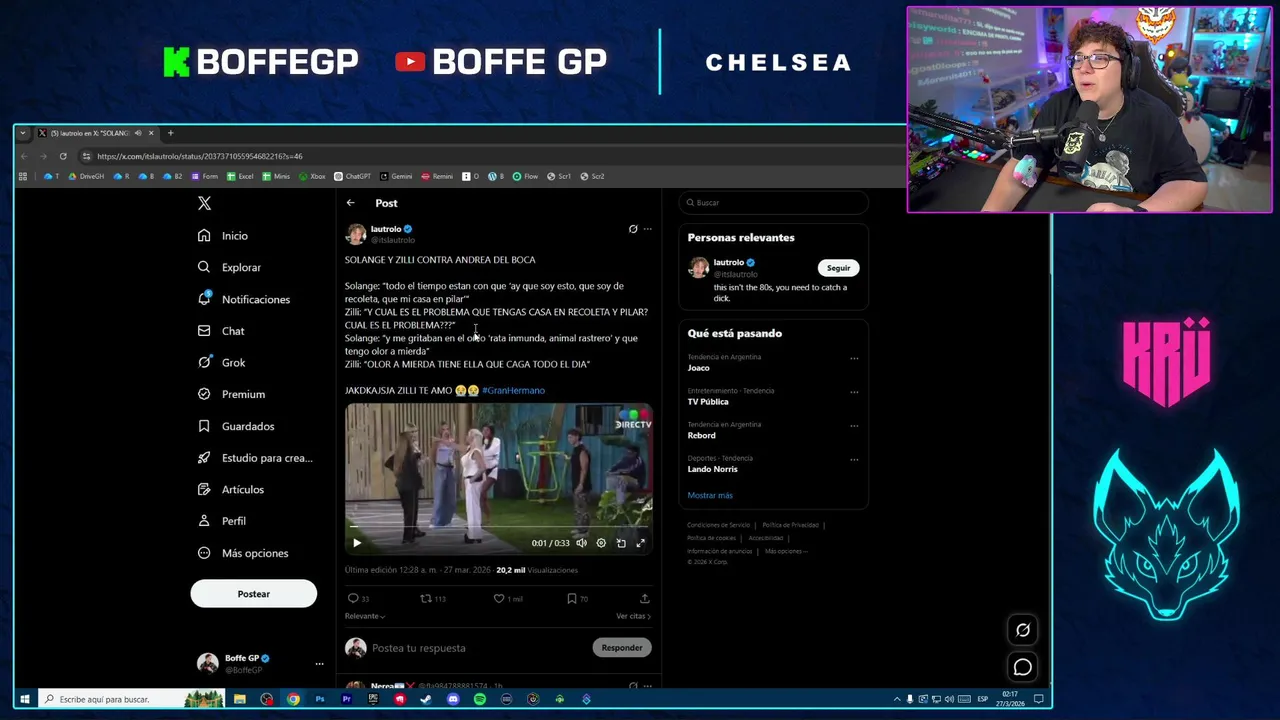Open the Xbox bookmark
The image size is (1280, 720).
pyautogui.click(x=312, y=176)
